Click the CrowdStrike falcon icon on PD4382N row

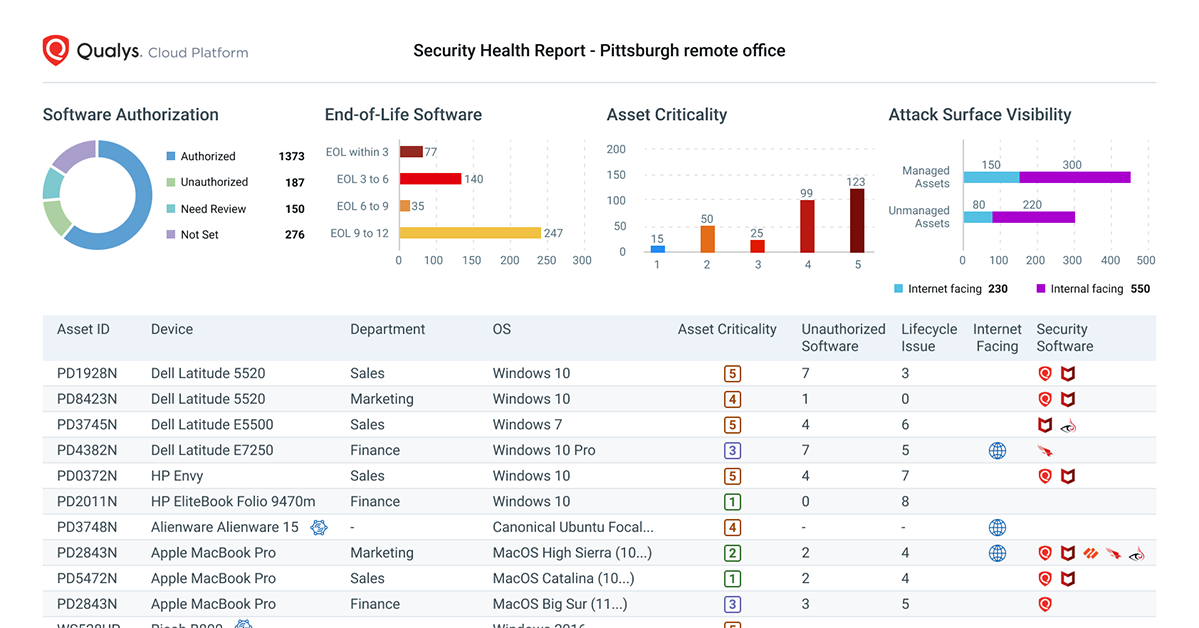tap(1043, 450)
